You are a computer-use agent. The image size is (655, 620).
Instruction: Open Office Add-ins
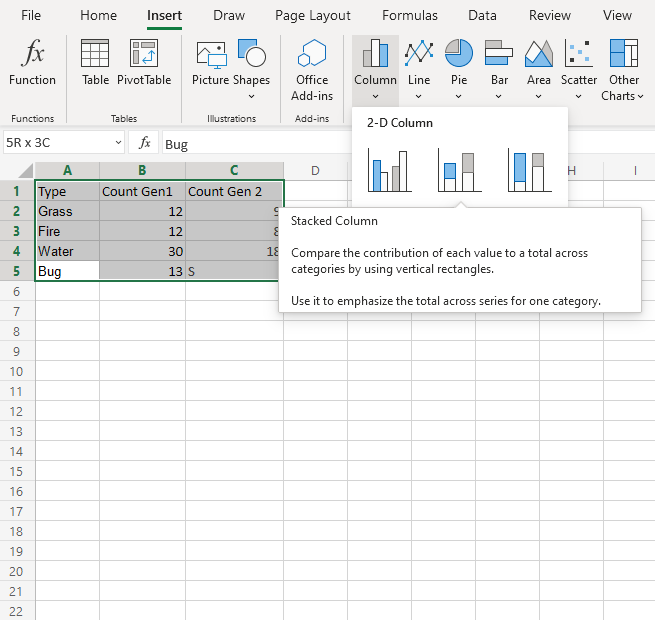tap(312, 68)
